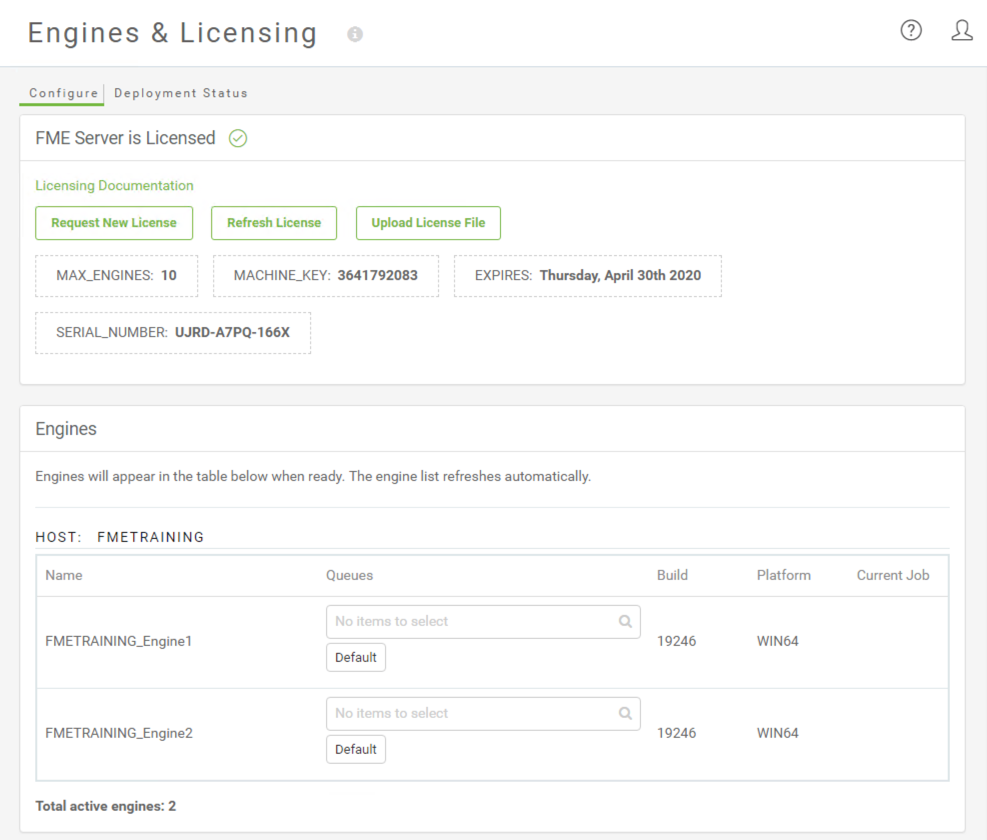Click the green licensed checkmark icon
This screenshot has height=840, width=987.
coord(238,138)
